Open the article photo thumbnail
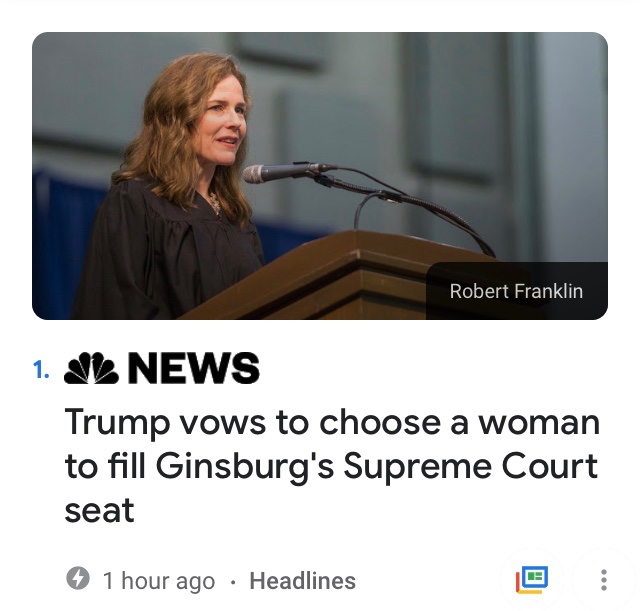Viewport: 640px width, 611px height. click(320, 176)
